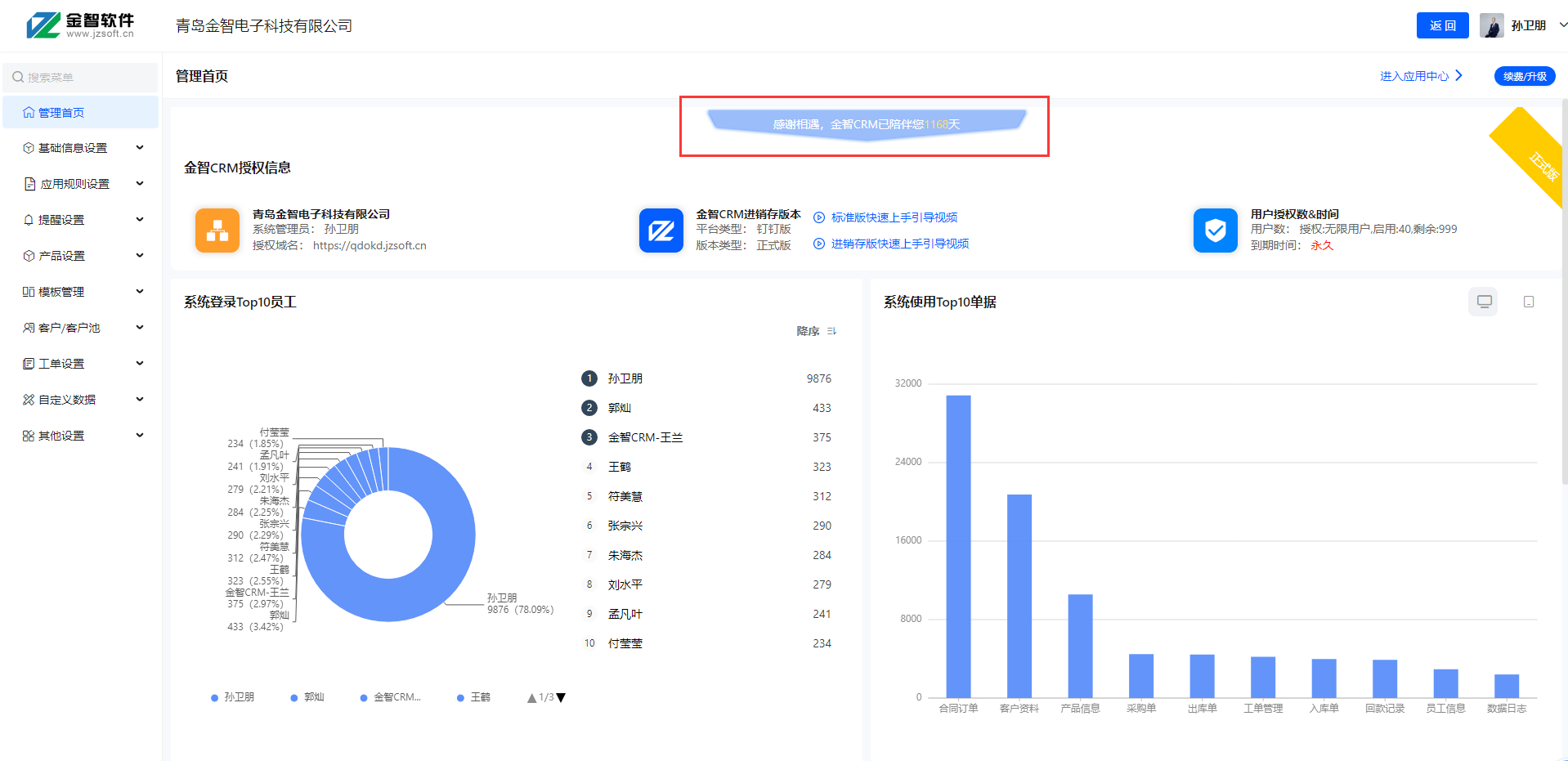Click the box icon beside 产品设置
1568x761 pixels.
point(29,256)
